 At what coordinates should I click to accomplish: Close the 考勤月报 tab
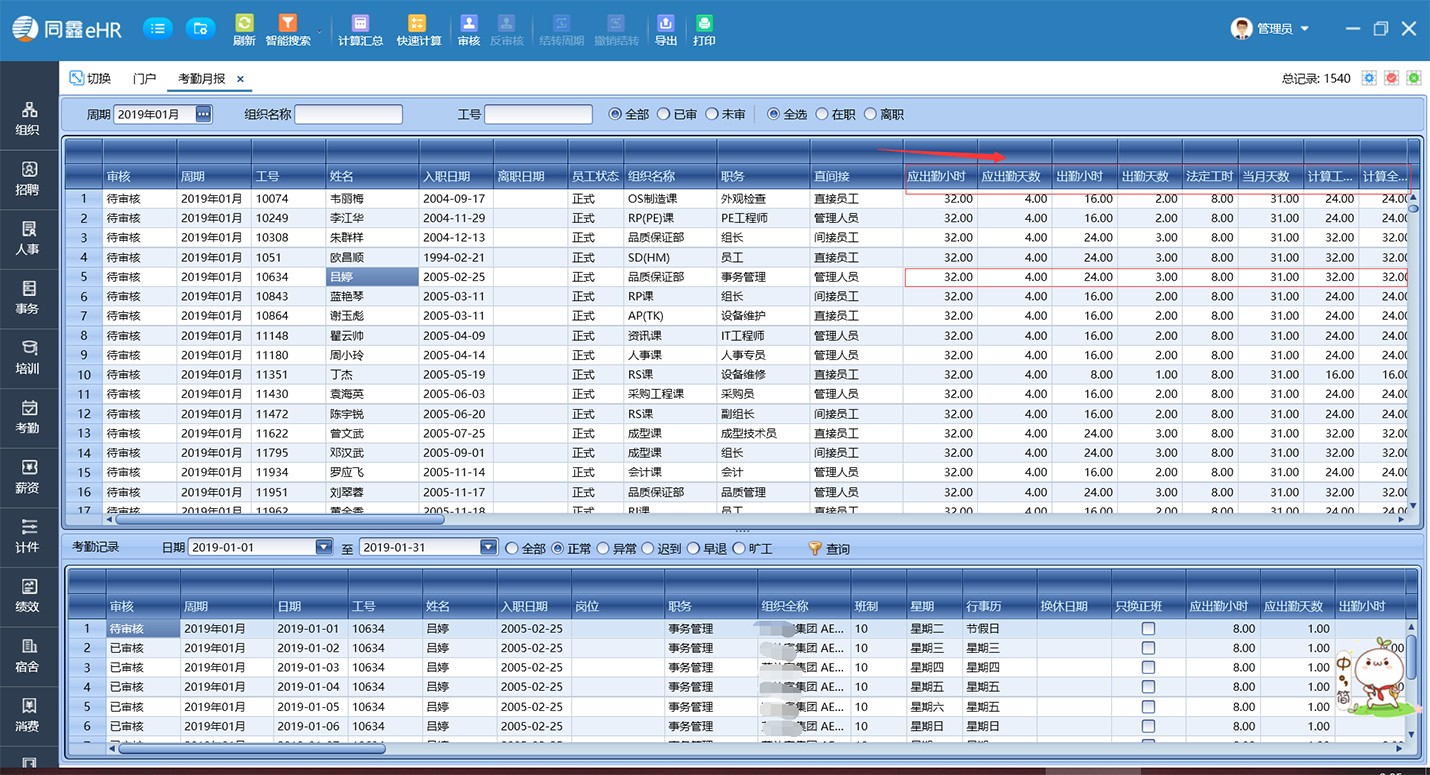pos(240,79)
